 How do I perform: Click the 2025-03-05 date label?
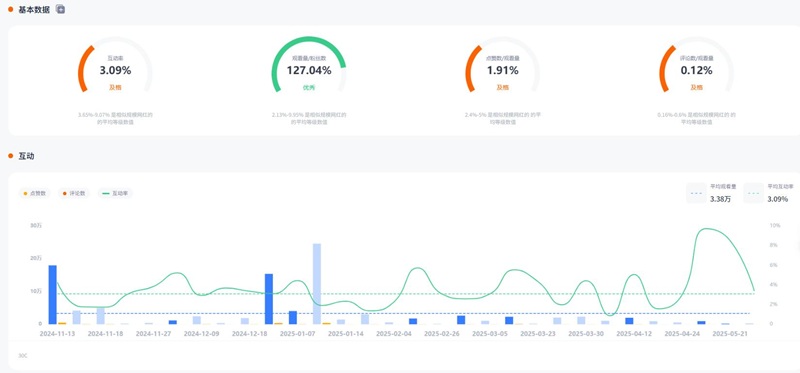(490, 334)
